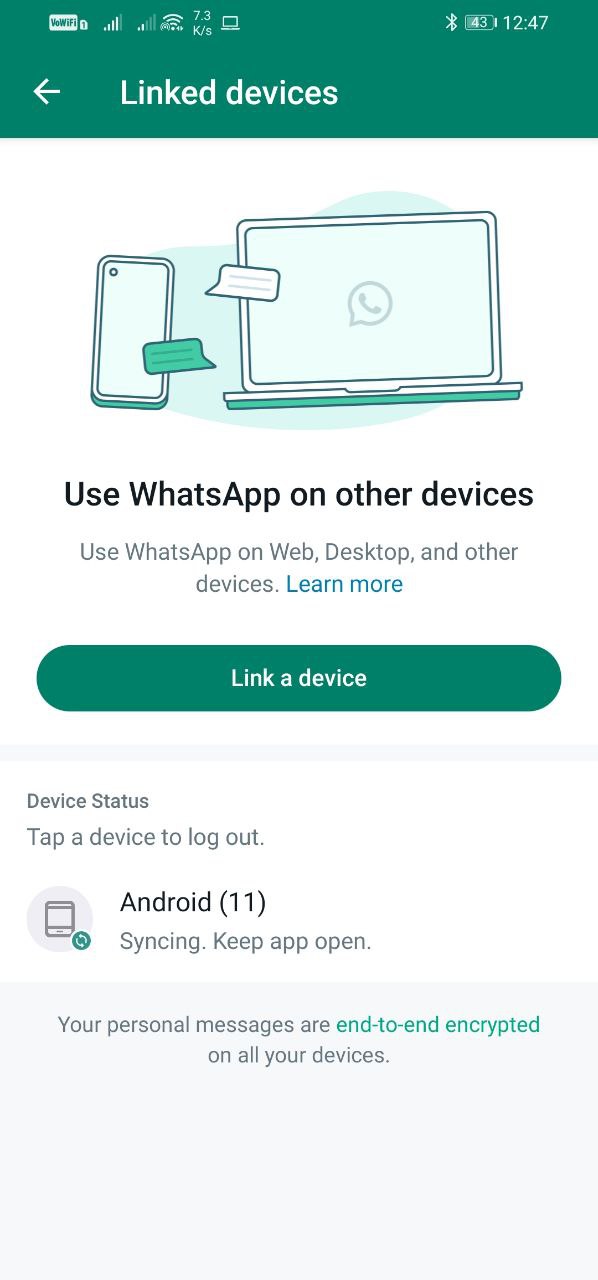The height and width of the screenshot is (1280, 598).
Task: Select the Android (11) device entry
Action: pos(299,920)
